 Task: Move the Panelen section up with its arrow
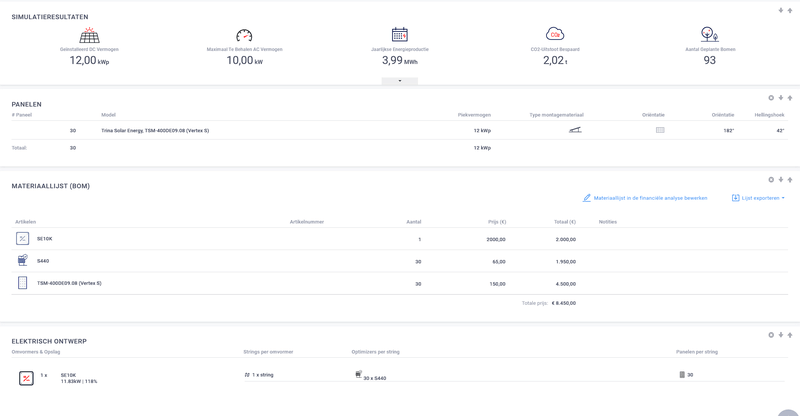790,97
